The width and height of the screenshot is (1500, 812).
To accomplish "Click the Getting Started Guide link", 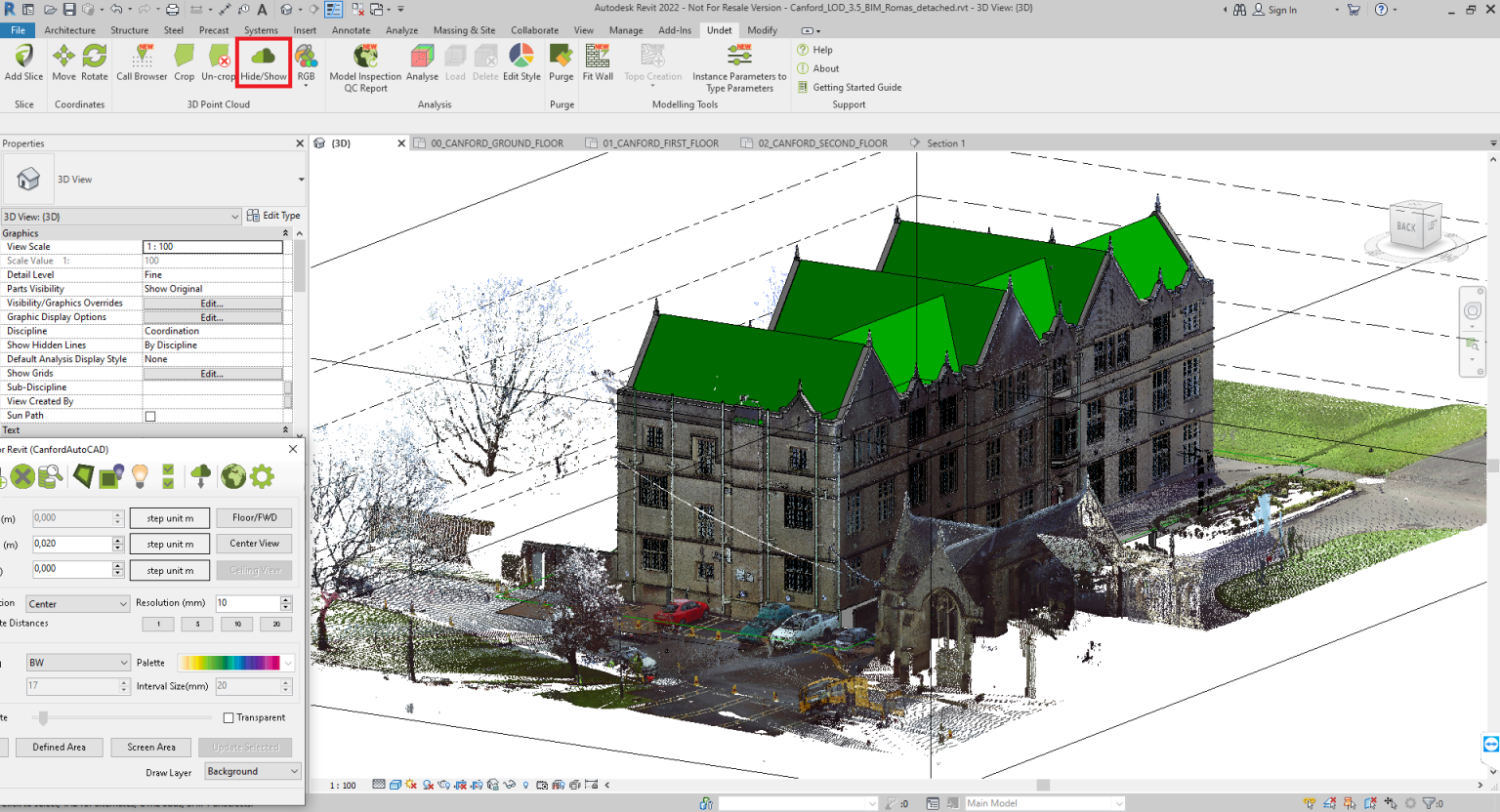I will pyautogui.click(x=850, y=87).
